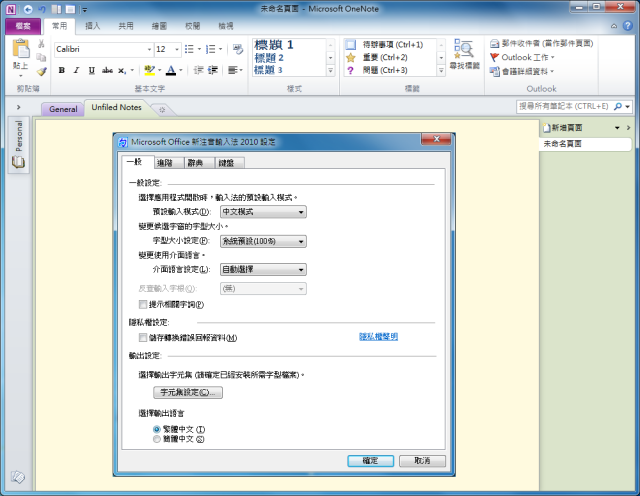Click the email page icon
Image resolution: width=640 pixels, height=496 pixels.
pyautogui.click(x=494, y=43)
